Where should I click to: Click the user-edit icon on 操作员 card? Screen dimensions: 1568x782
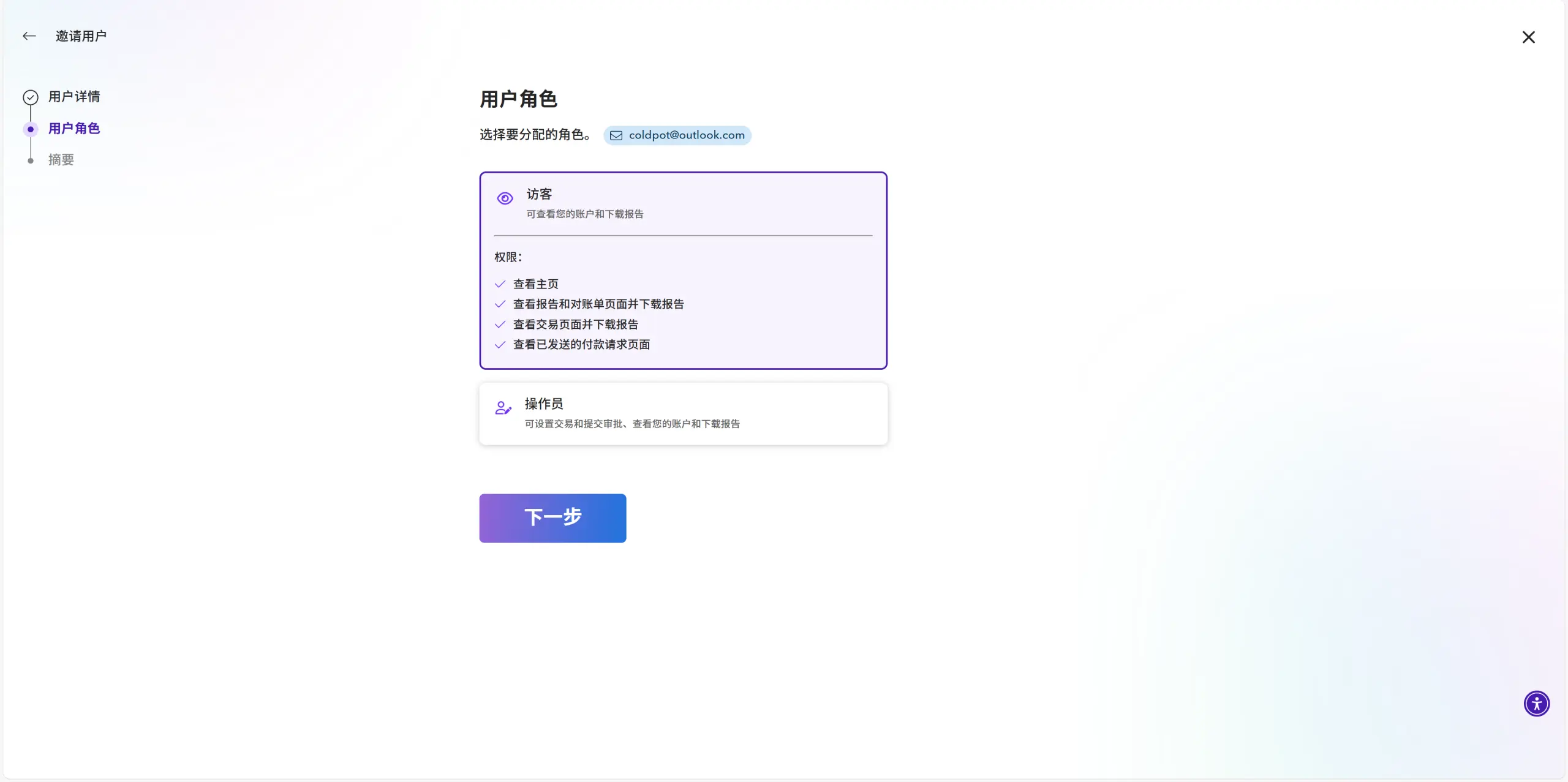503,408
